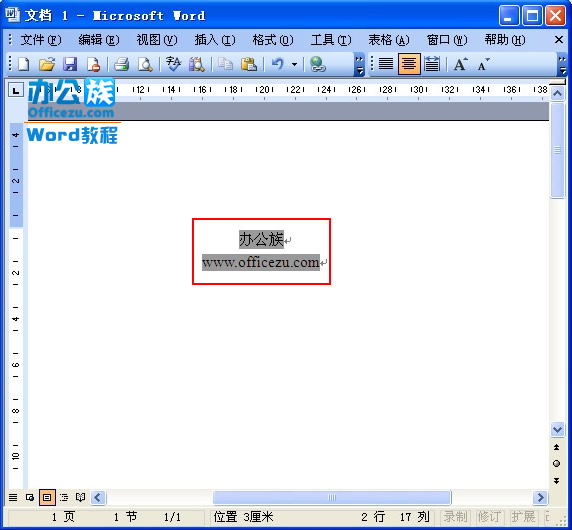The image size is (572, 530).
Task: Toggle 修订 track changes in status bar
Action: point(489,517)
